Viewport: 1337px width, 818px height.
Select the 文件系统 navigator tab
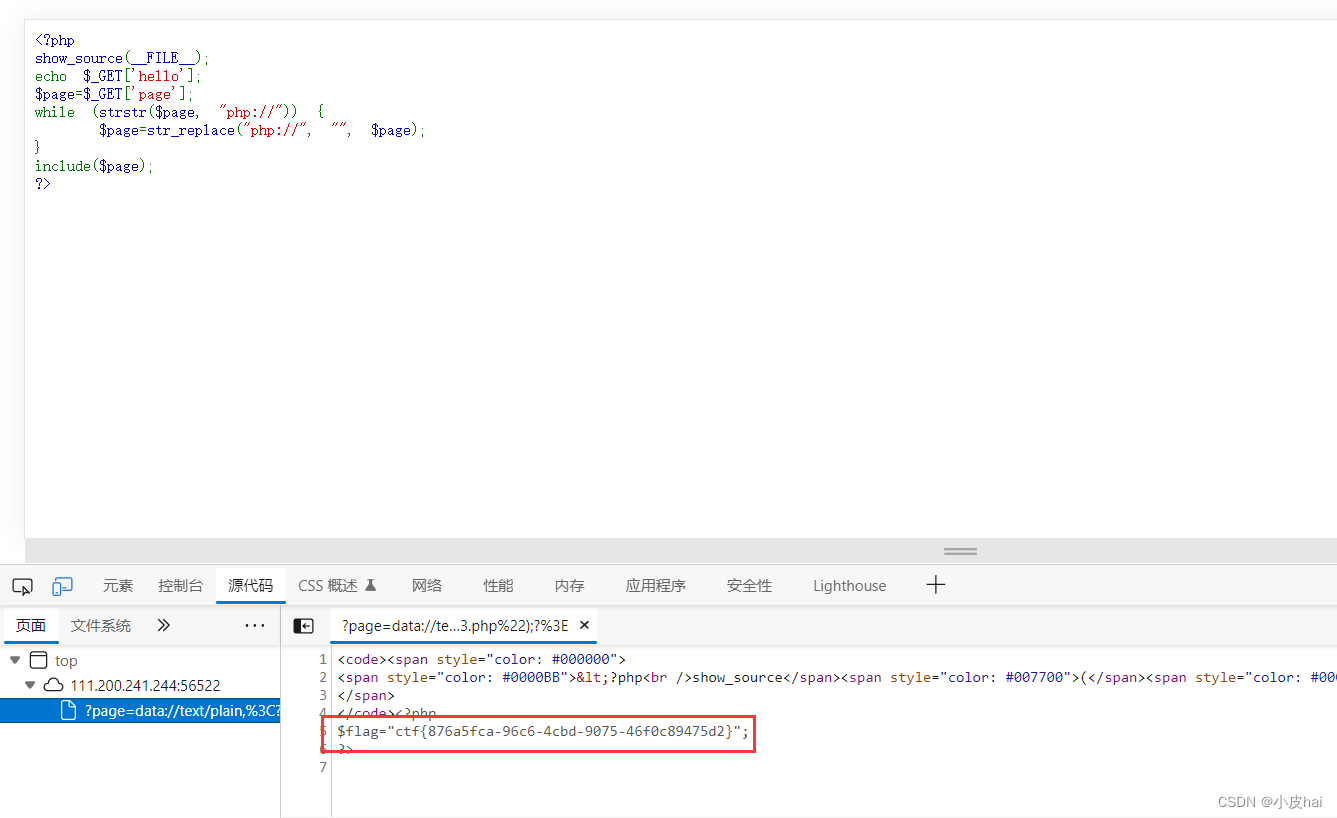tap(101, 626)
